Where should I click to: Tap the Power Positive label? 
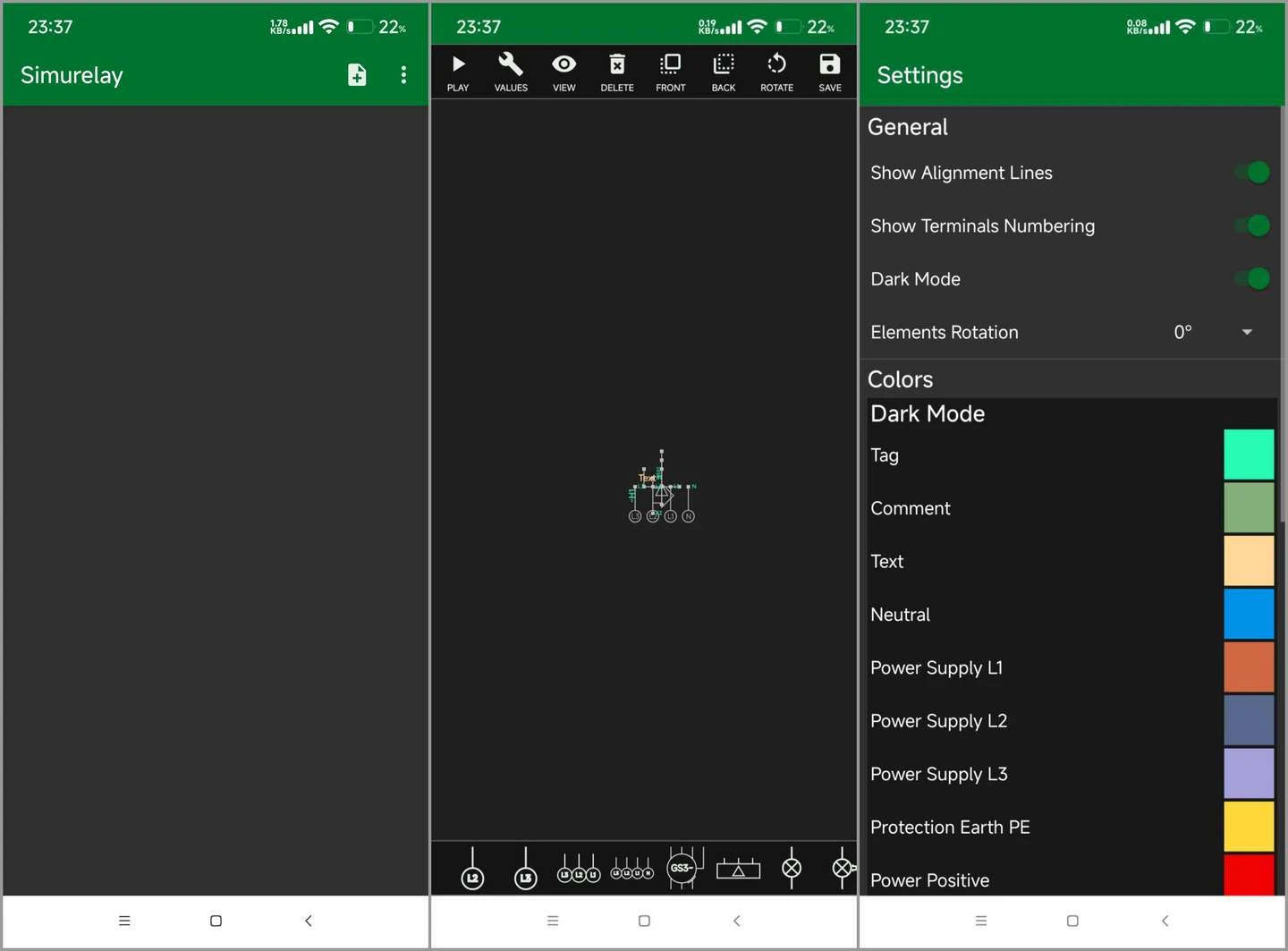click(929, 880)
